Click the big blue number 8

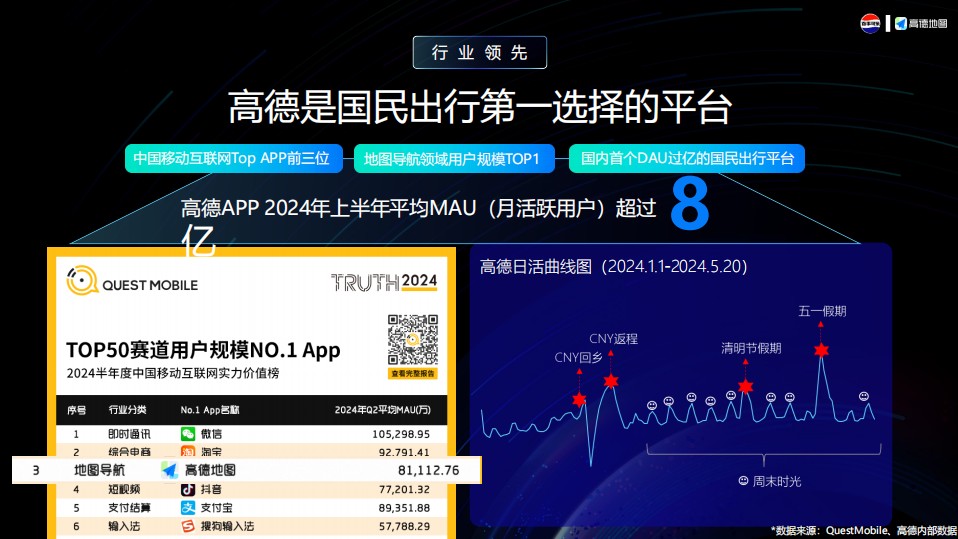click(x=690, y=204)
